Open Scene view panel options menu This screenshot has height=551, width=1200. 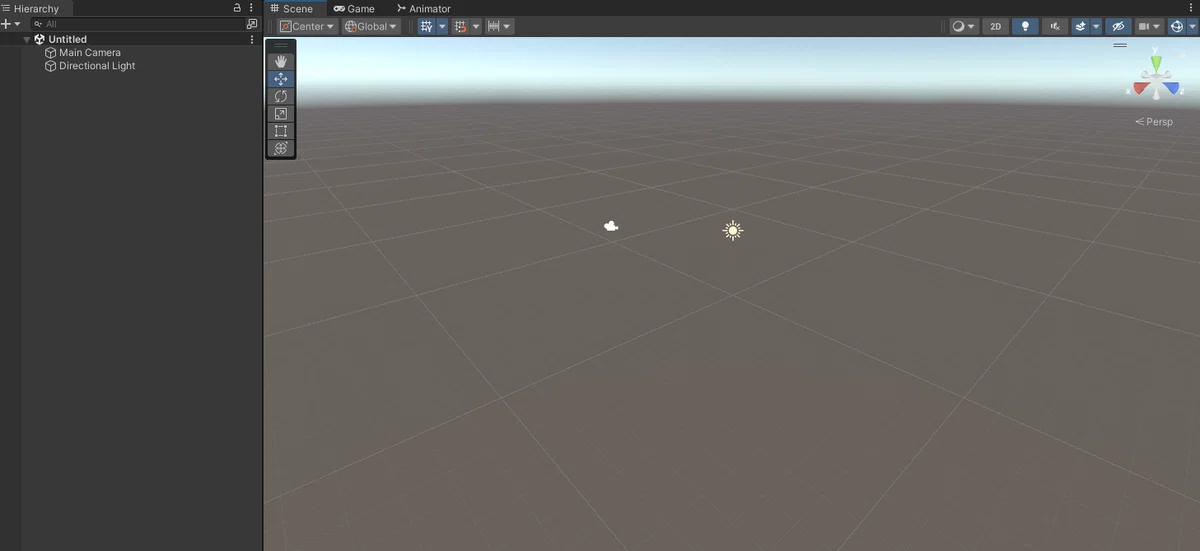1193,8
